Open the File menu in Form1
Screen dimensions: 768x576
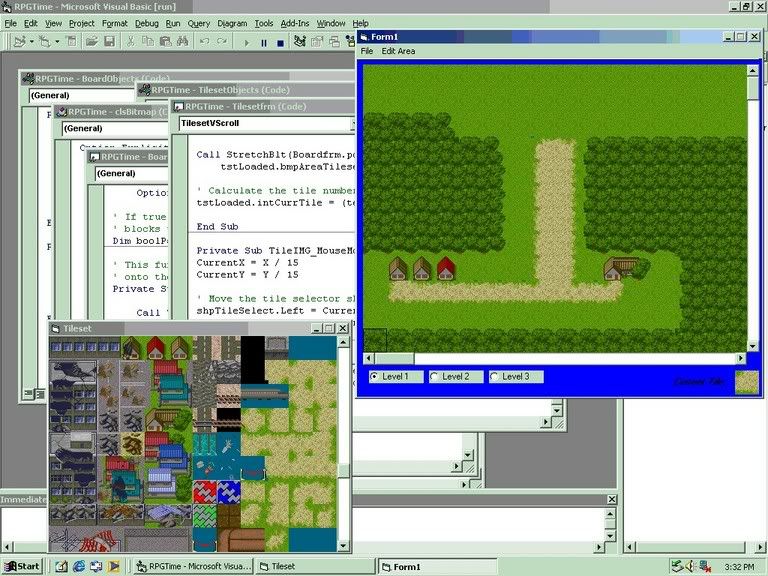click(366, 51)
